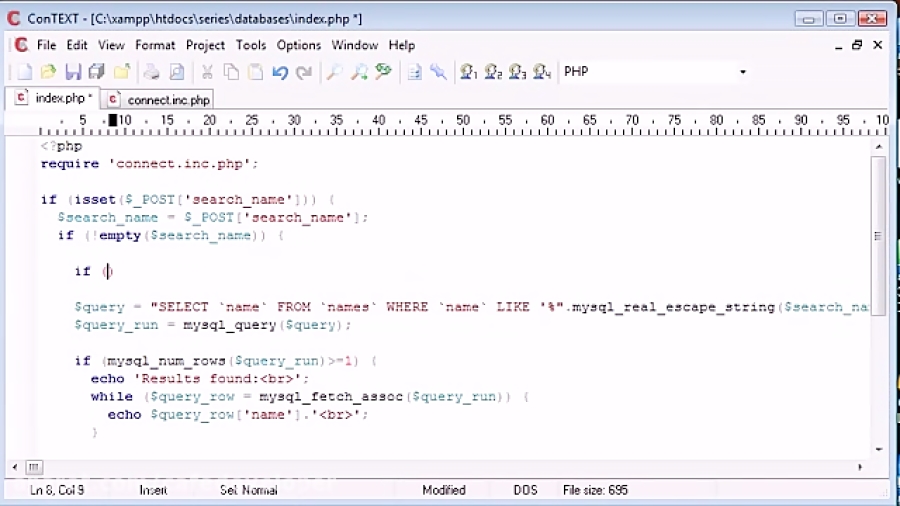Click 'Ln 8, Col 9' in status bar
This screenshot has width=900, height=506.
pos(57,491)
